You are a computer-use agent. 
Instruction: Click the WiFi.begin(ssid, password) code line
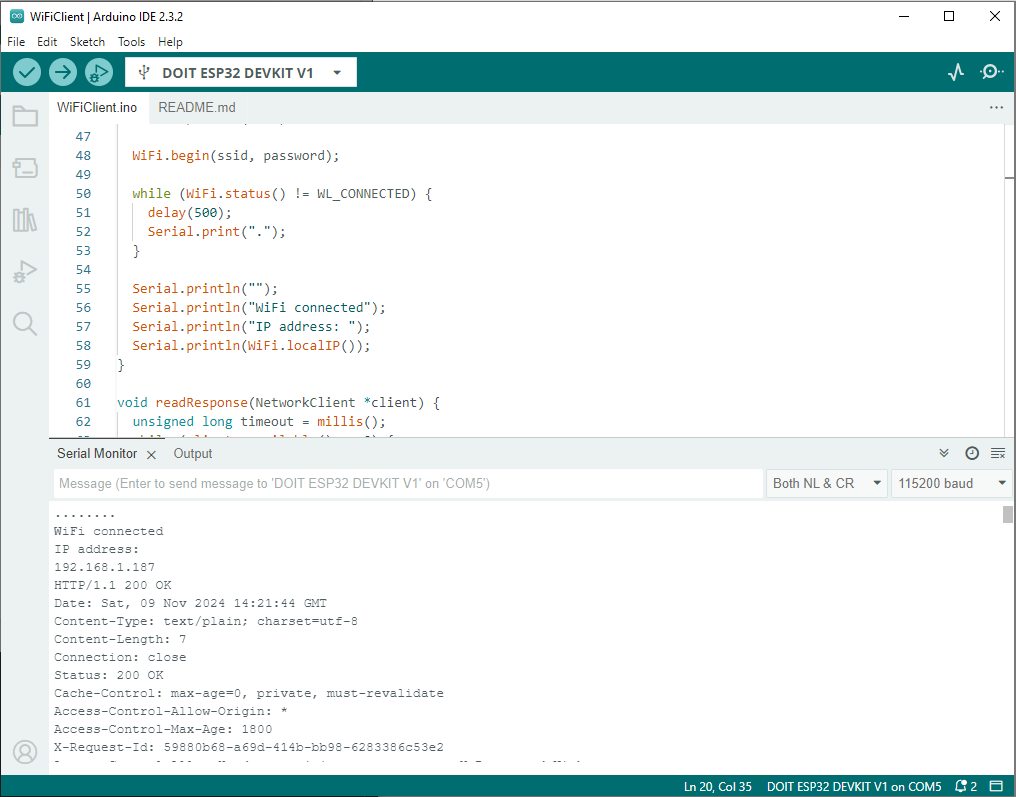236,156
